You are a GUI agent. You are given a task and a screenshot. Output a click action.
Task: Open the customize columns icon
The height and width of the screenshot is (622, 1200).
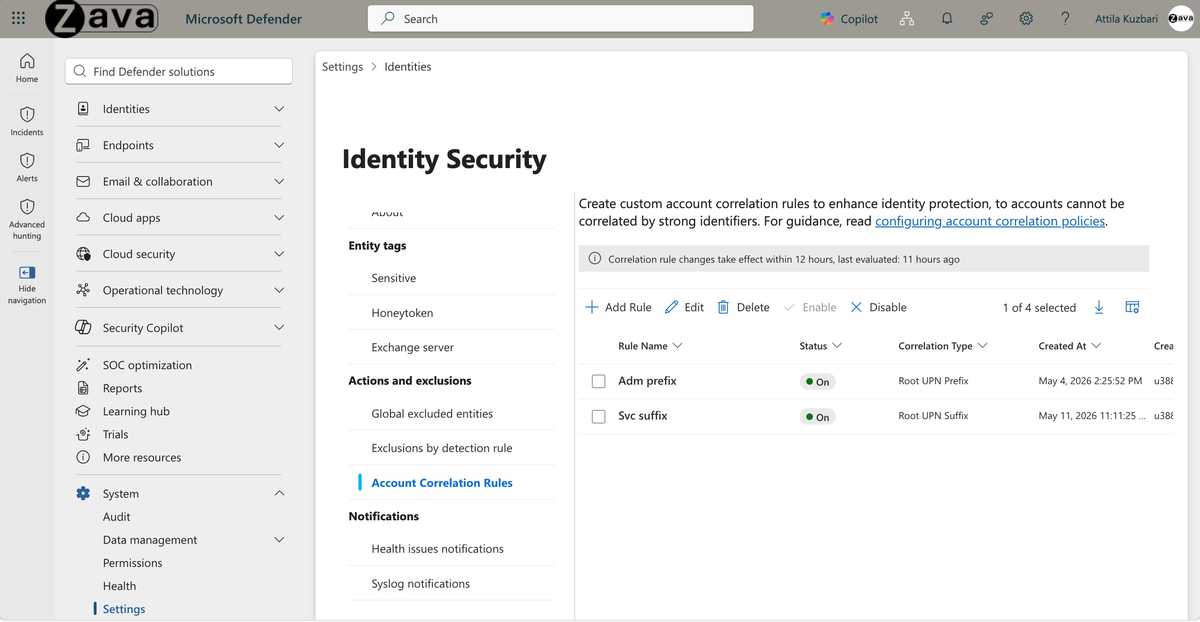pos(1132,307)
